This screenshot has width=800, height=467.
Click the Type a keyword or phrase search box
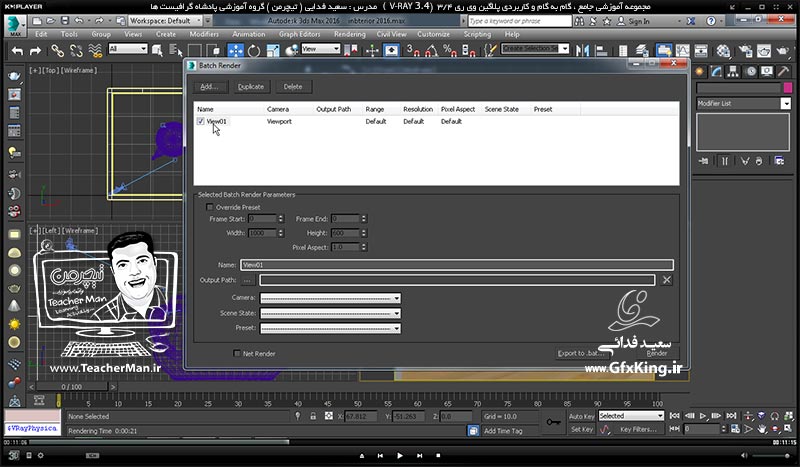tap(519, 21)
